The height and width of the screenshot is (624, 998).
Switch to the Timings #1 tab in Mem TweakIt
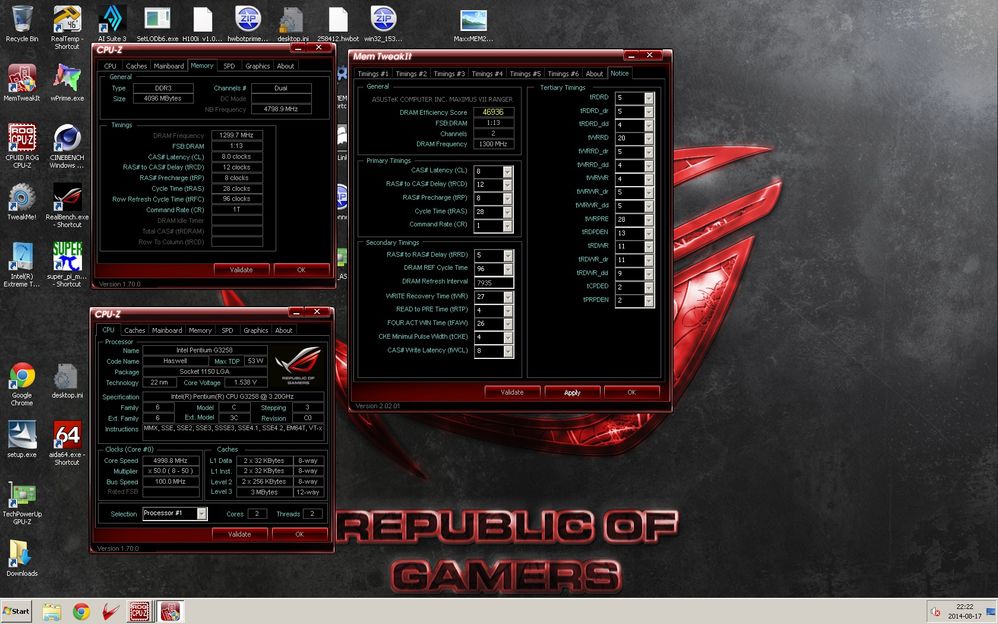point(373,74)
